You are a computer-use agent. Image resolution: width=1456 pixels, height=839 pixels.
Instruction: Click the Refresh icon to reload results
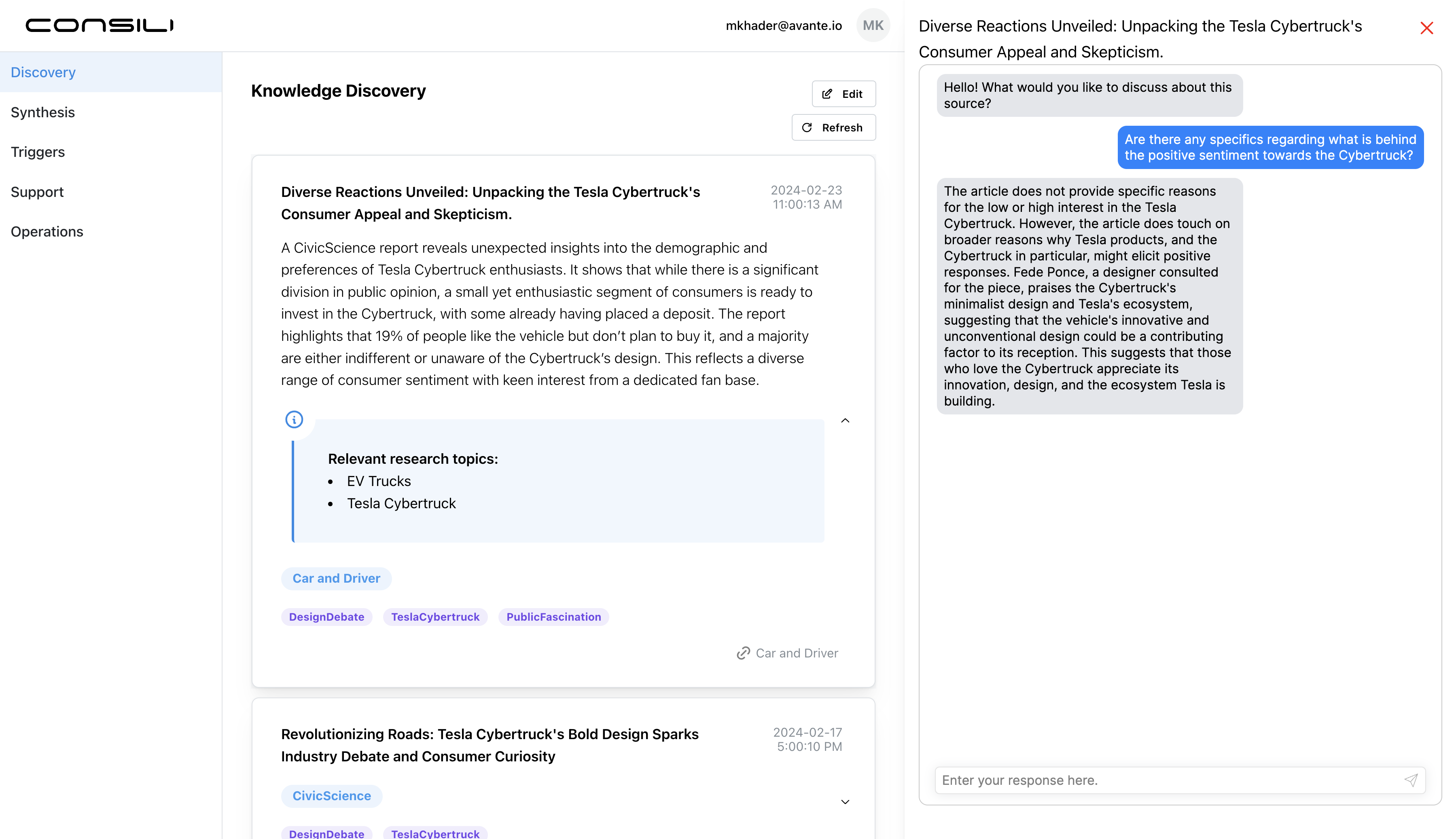(807, 127)
